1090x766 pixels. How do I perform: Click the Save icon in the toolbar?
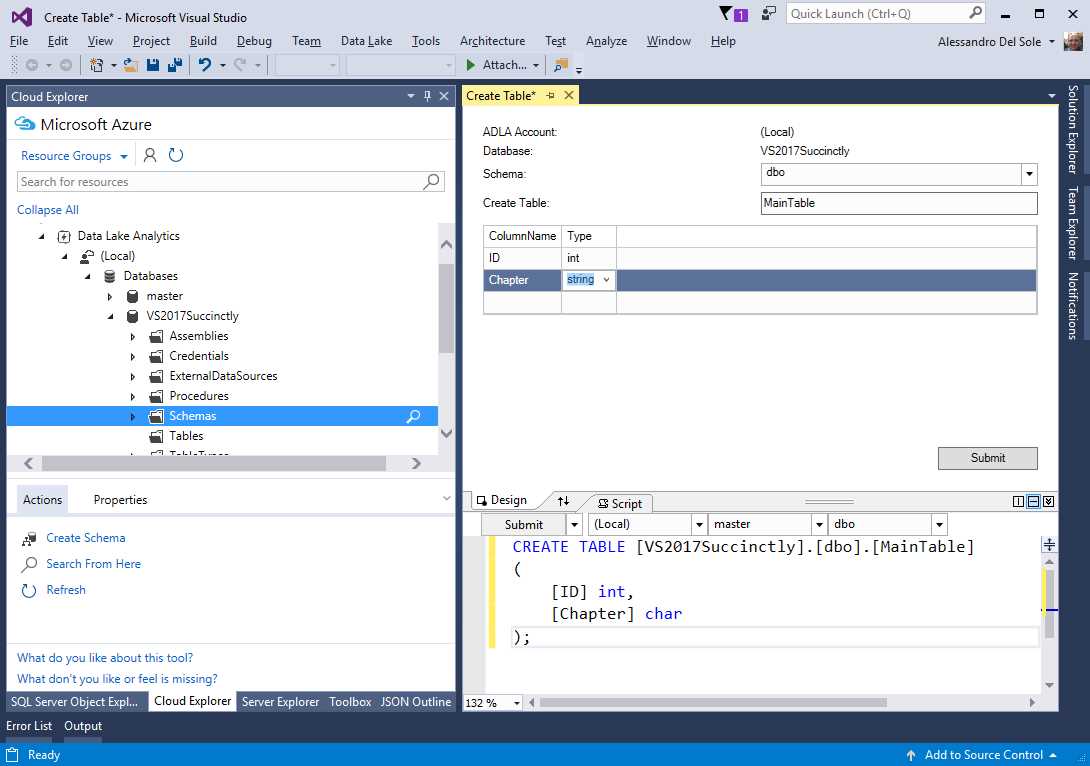pos(153,64)
